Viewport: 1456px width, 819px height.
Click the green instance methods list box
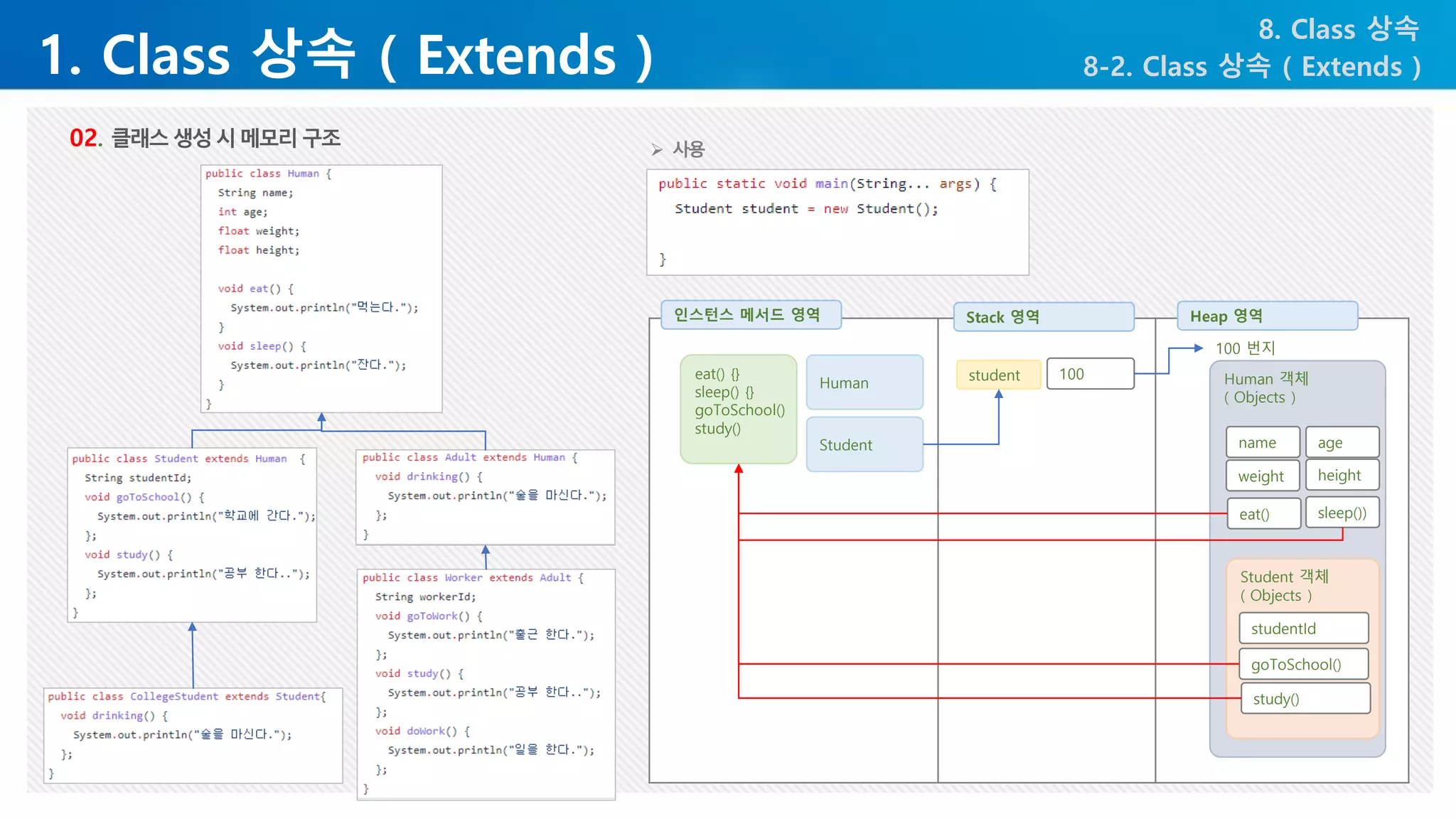point(738,409)
